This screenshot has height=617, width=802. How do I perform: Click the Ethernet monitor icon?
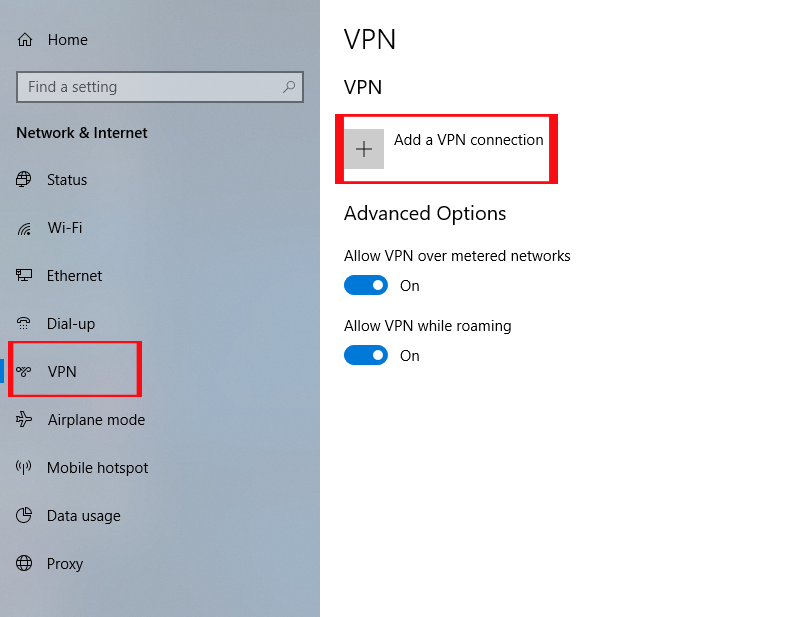tap(25, 276)
